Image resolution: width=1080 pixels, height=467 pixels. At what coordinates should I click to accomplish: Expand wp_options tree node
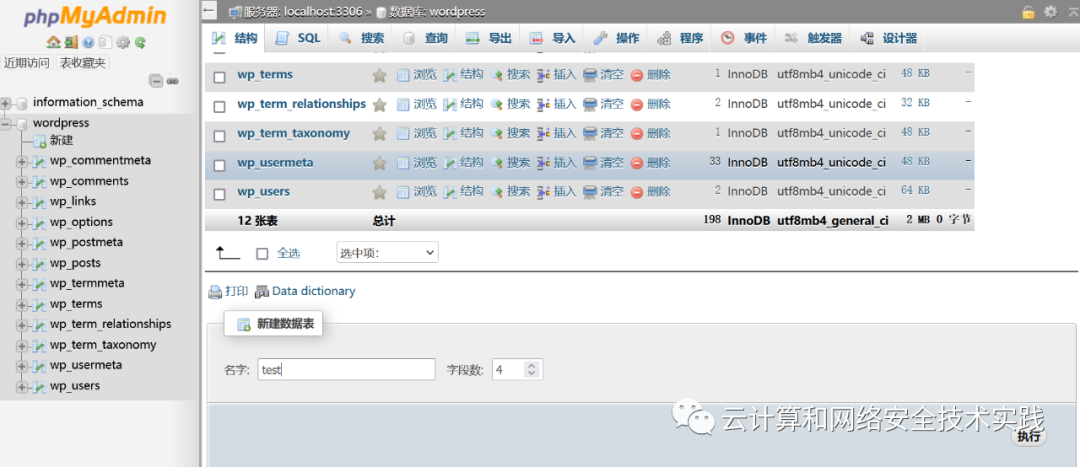(x=22, y=223)
